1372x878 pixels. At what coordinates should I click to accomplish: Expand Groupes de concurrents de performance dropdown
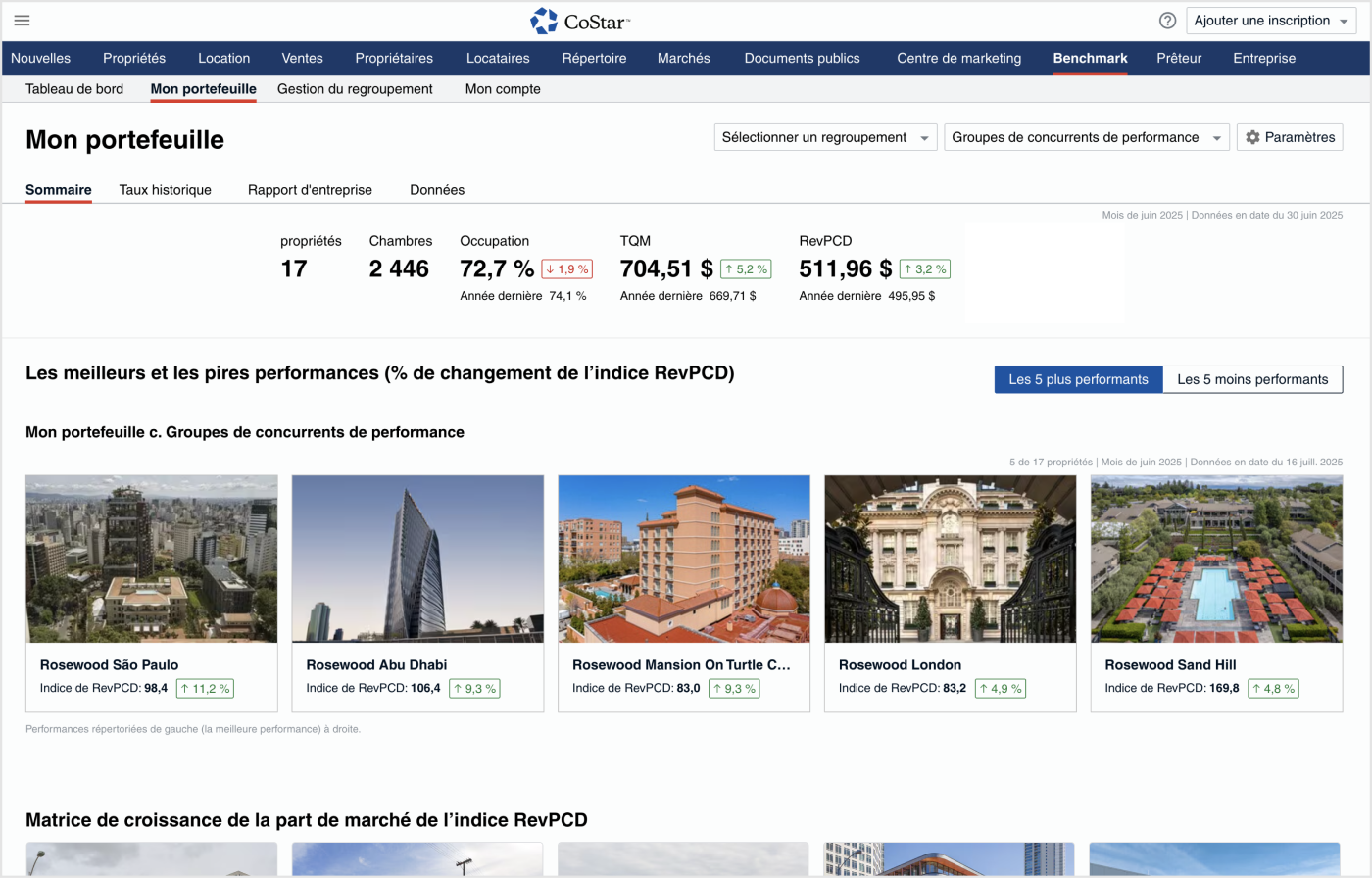1086,137
